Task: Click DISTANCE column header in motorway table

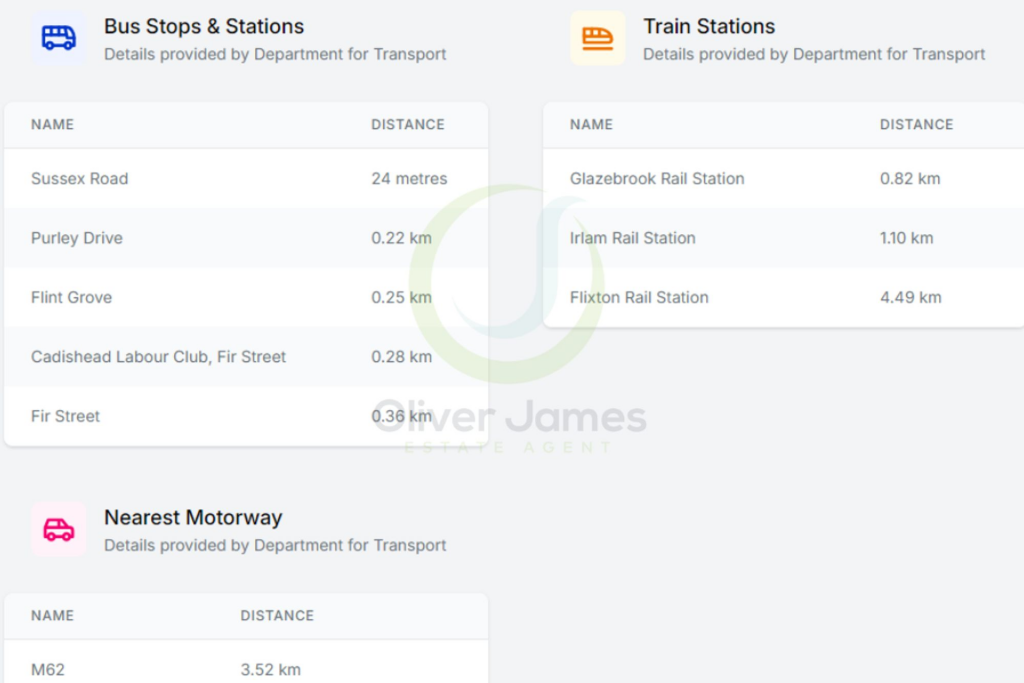Action: click(x=277, y=616)
